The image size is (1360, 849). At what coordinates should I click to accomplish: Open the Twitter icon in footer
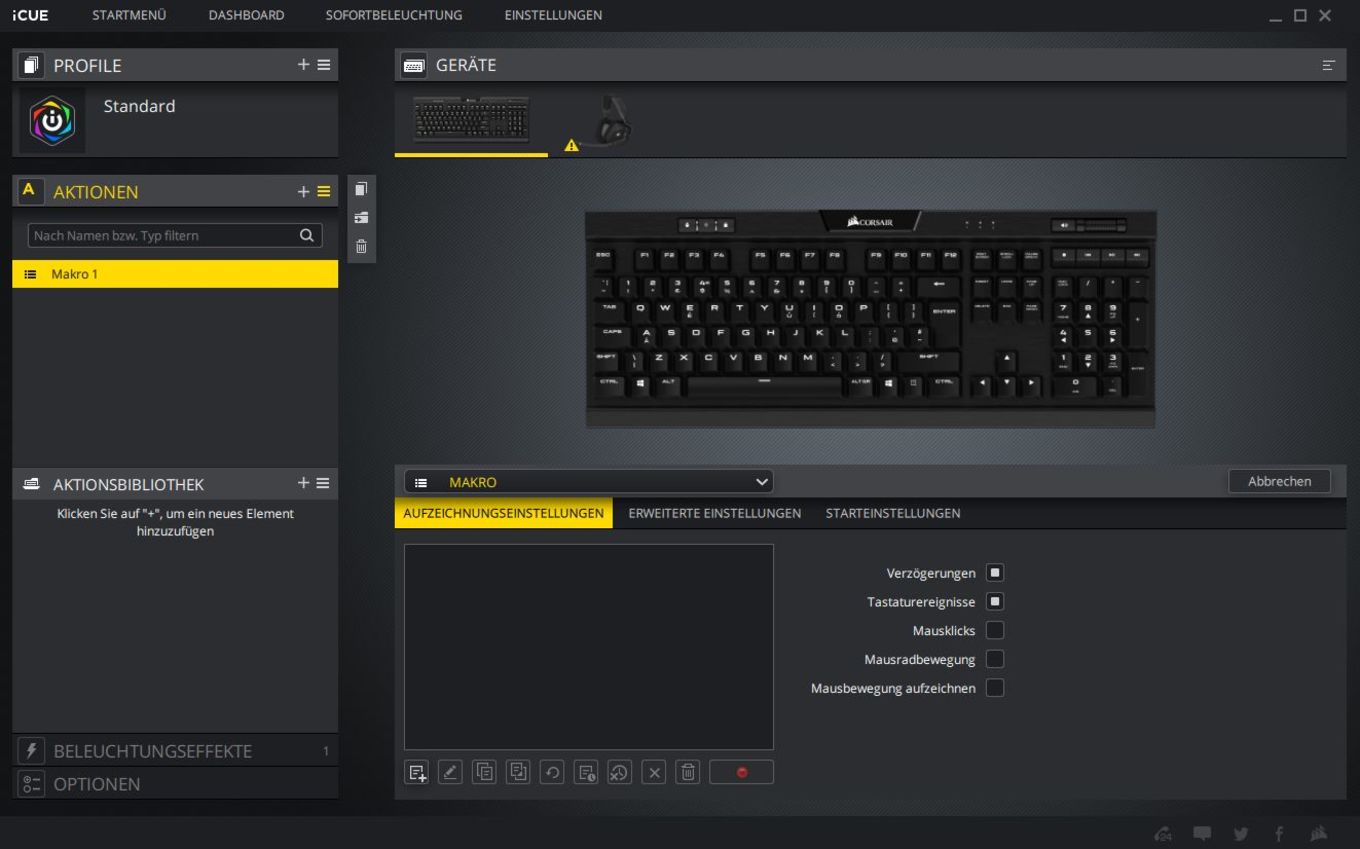coord(1241,833)
